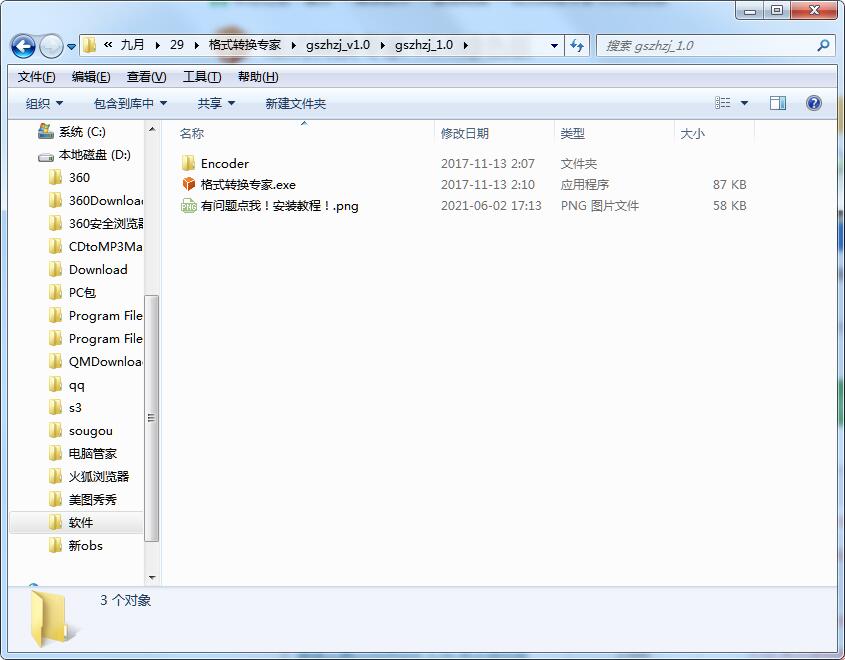Navigate to 29 breadcrumb

[177, 45]
